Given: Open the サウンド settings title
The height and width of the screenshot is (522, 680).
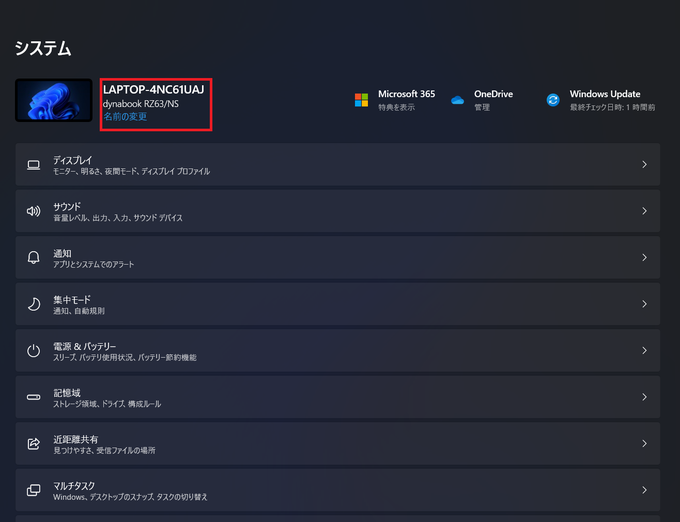Looking at the screenshot, I should point(67,206).
